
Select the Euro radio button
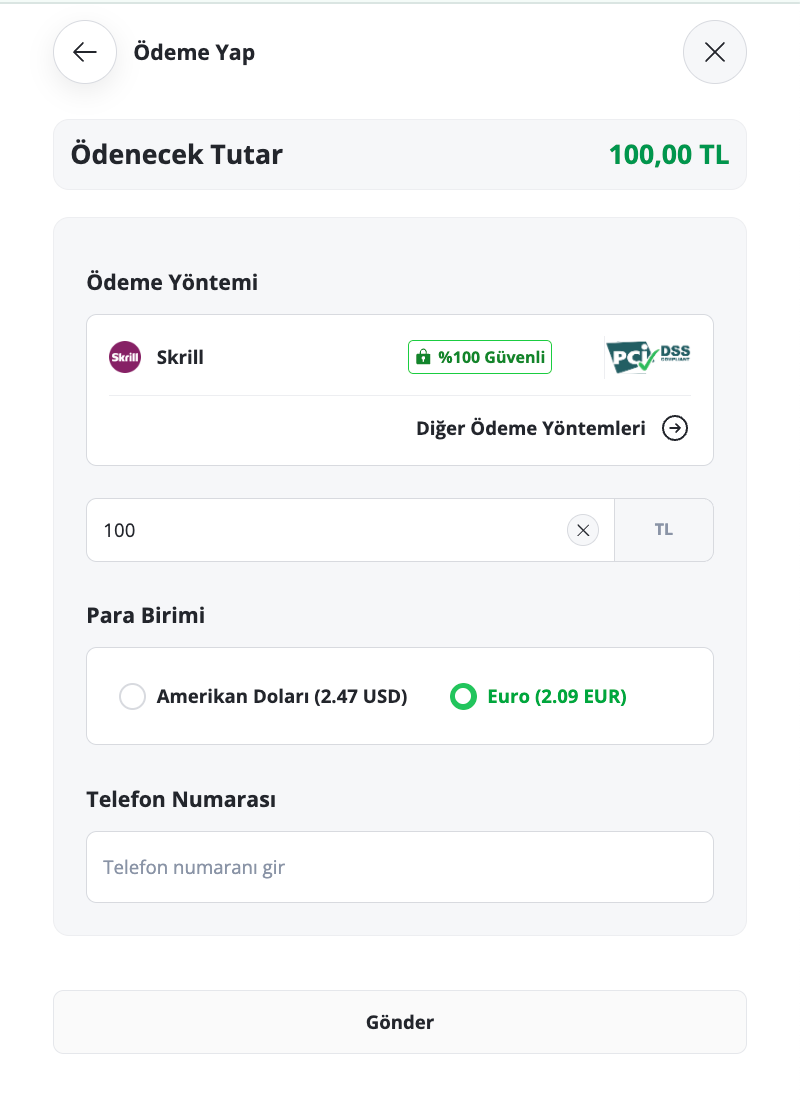[x=463, y=697]
